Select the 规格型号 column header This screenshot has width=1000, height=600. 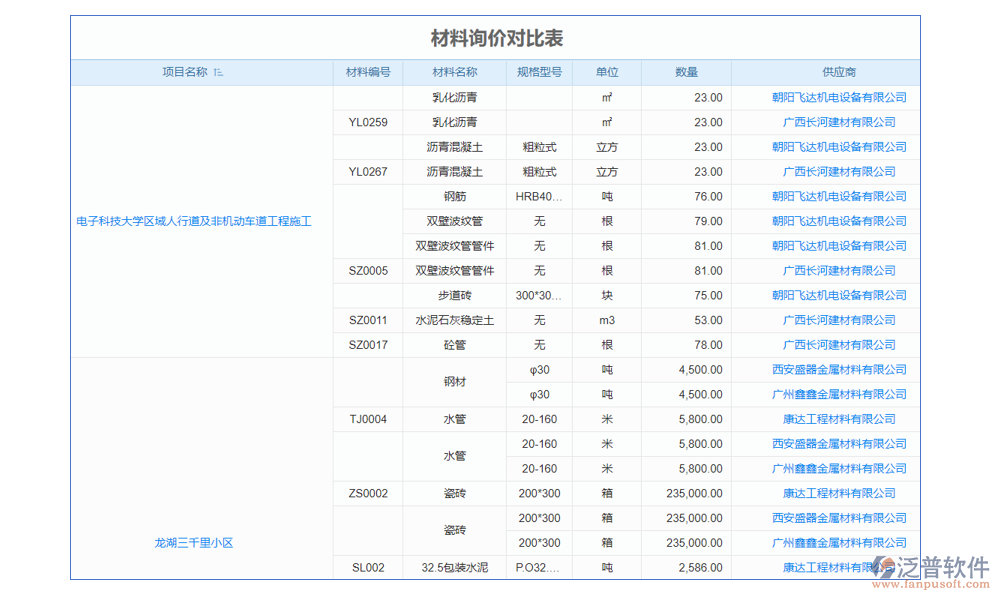[x=539, y=72]
